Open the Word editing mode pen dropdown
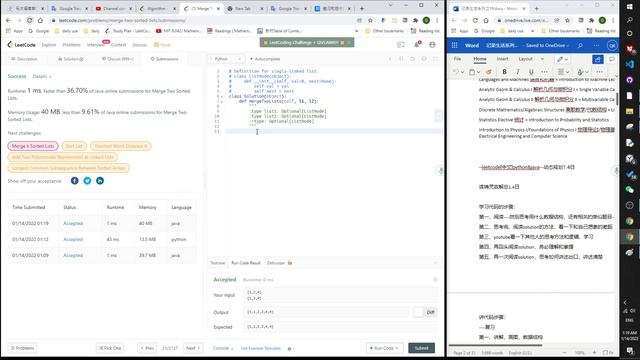Viewport: 640px width, 360px height. (x=562, y=59)
